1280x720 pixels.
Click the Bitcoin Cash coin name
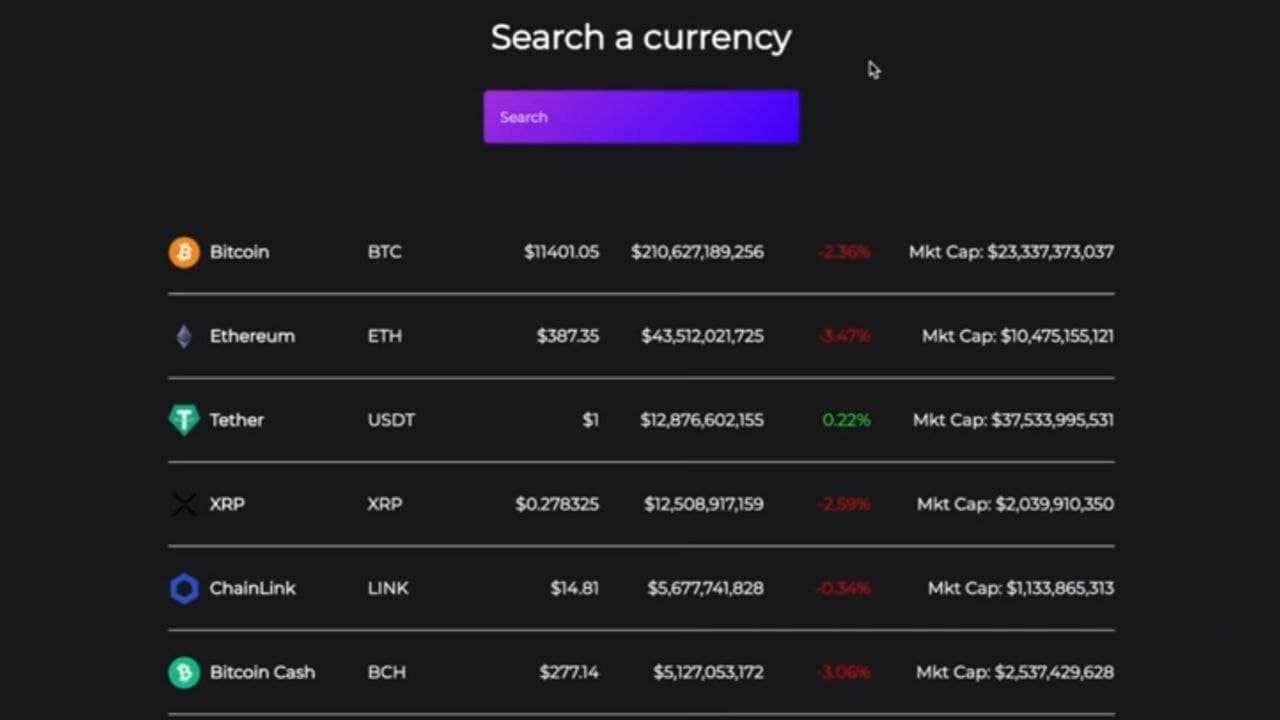262,672
